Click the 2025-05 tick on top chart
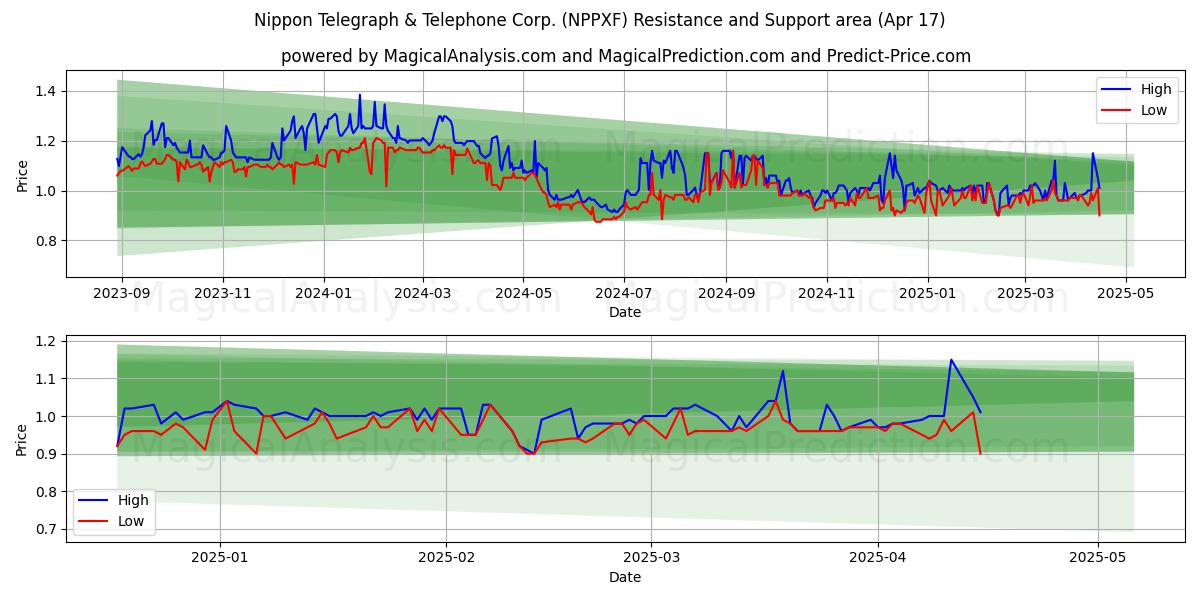This screenshot has width=1200, height=600. click(1126, 294)
